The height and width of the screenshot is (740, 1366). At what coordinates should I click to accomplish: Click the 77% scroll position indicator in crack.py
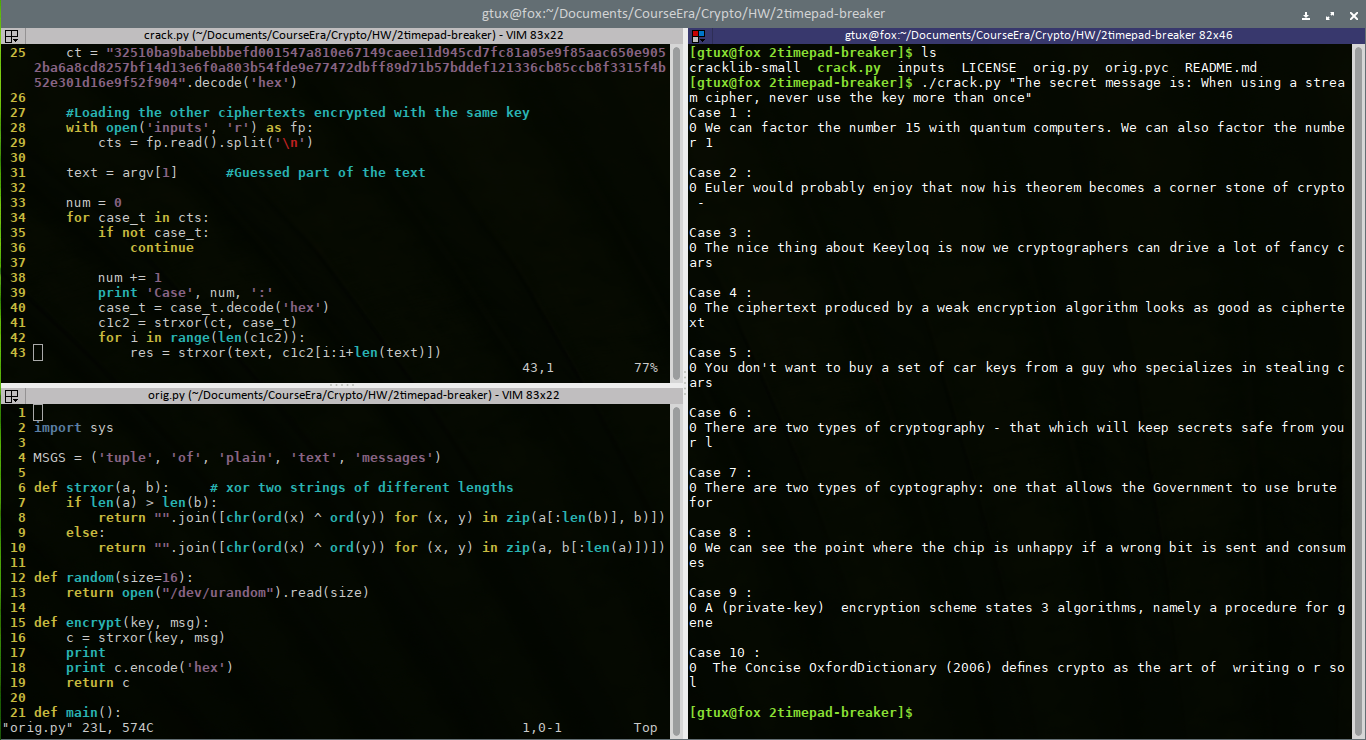645,367
